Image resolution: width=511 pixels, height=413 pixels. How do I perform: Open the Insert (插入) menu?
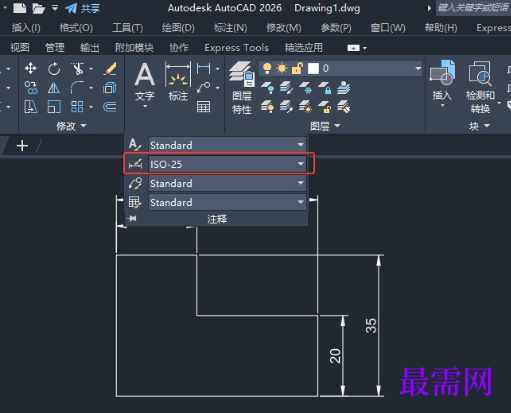tap(26, 28)
